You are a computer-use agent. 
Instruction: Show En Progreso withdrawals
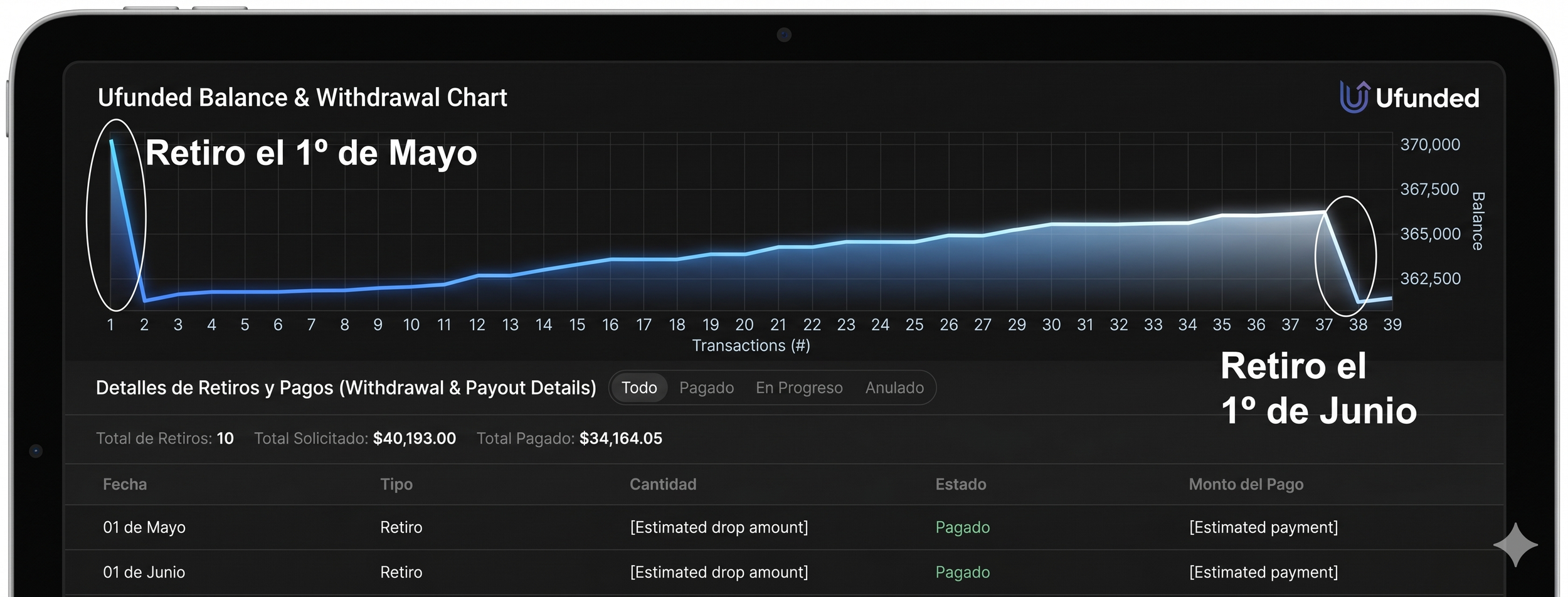pyautogui.click(x=799, y=388)
